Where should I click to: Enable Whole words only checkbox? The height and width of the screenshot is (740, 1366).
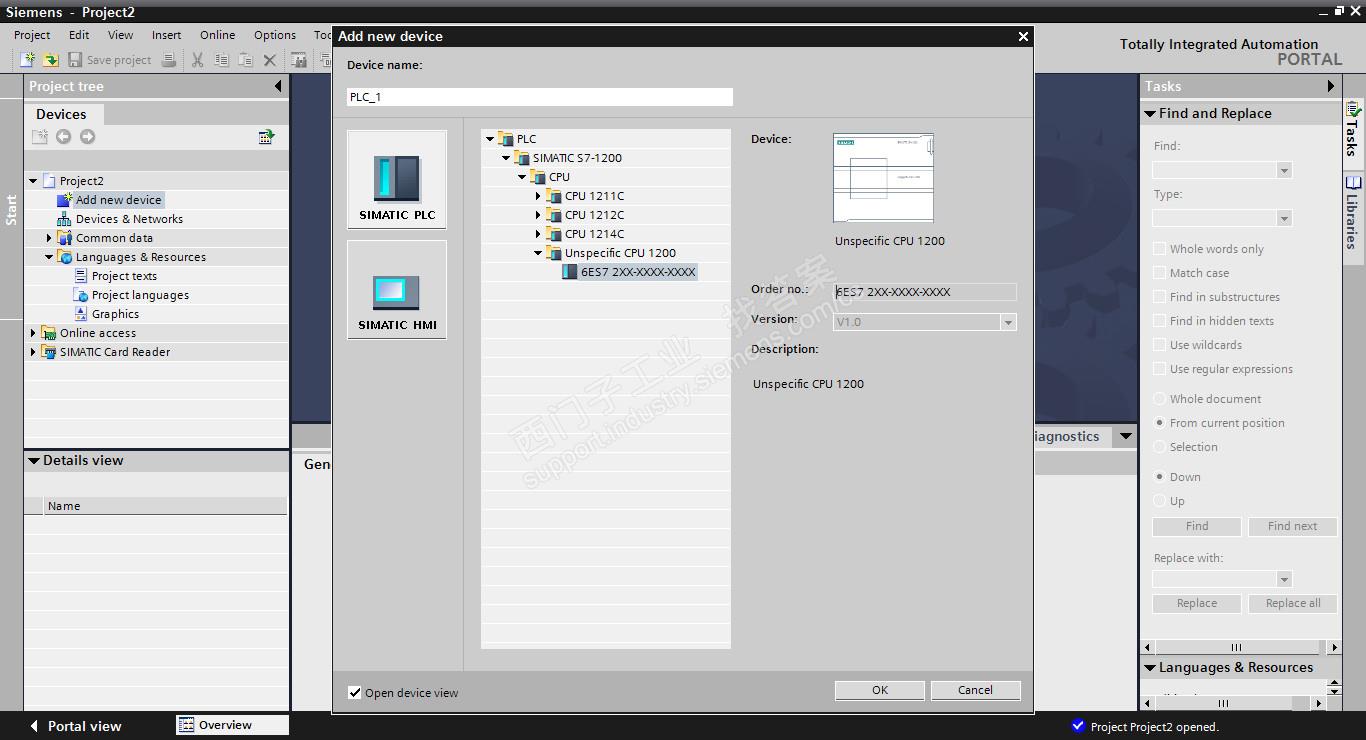coord(1159,249)
